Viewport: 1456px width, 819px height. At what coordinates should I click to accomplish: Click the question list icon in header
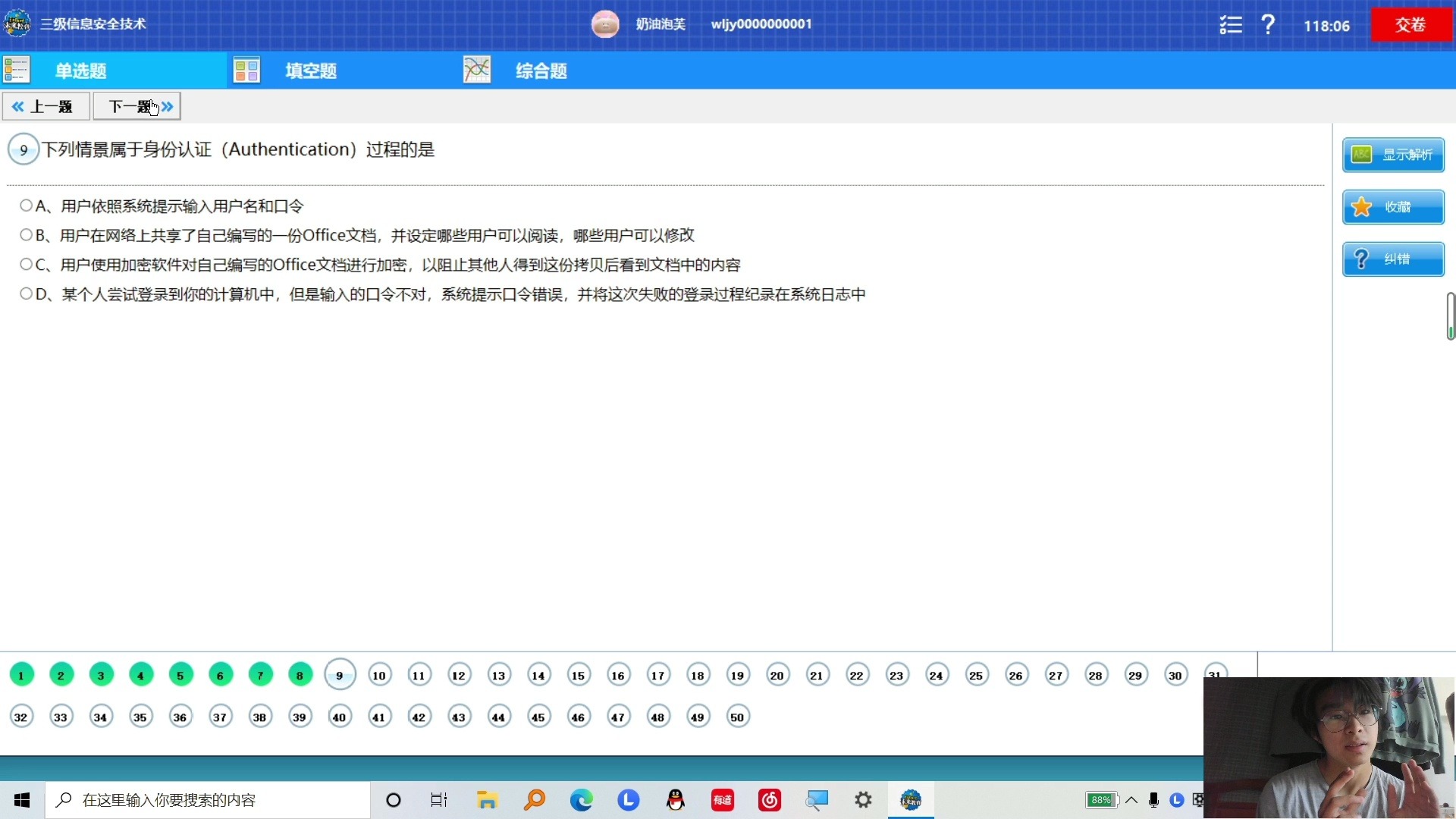(x=1230, y=25)
